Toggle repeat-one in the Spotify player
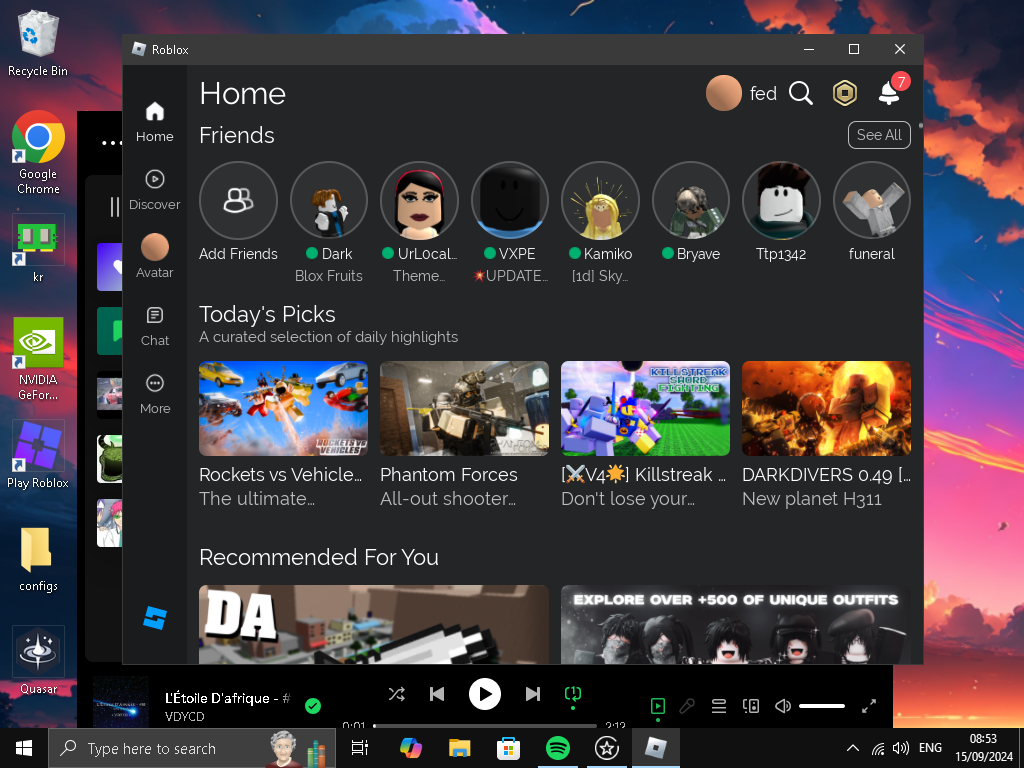 point(573,694)
